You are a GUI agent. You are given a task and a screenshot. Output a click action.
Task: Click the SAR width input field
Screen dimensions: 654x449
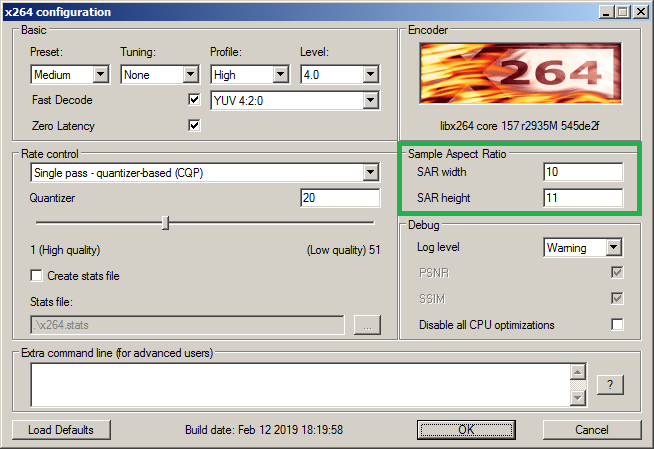583,172
